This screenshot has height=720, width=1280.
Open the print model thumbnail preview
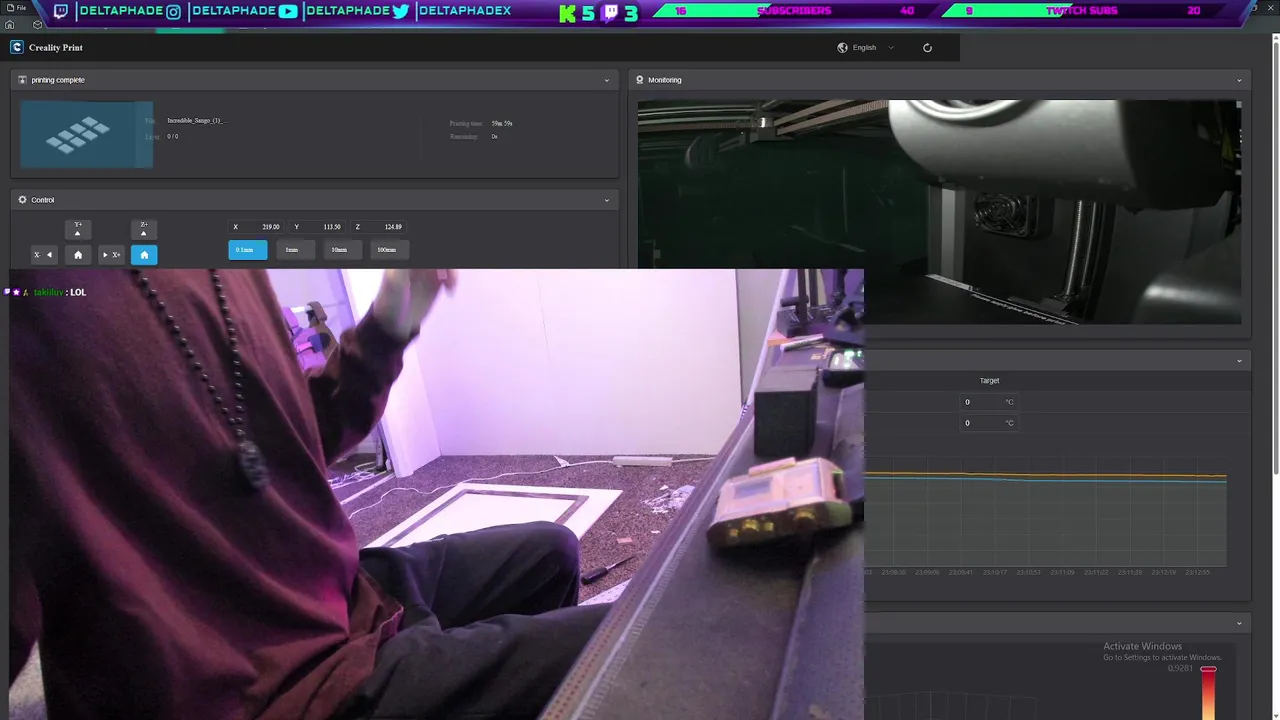coord(87,134)
